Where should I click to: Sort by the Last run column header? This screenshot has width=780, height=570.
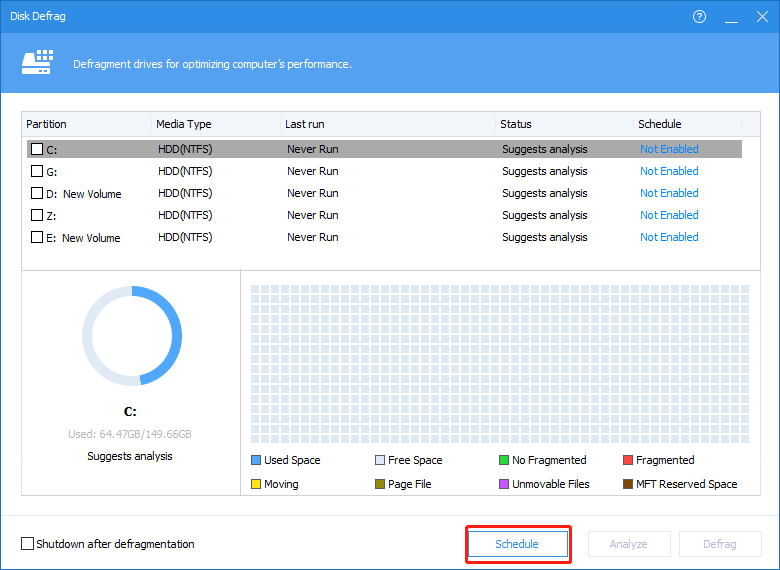click(x=305, y=124)
